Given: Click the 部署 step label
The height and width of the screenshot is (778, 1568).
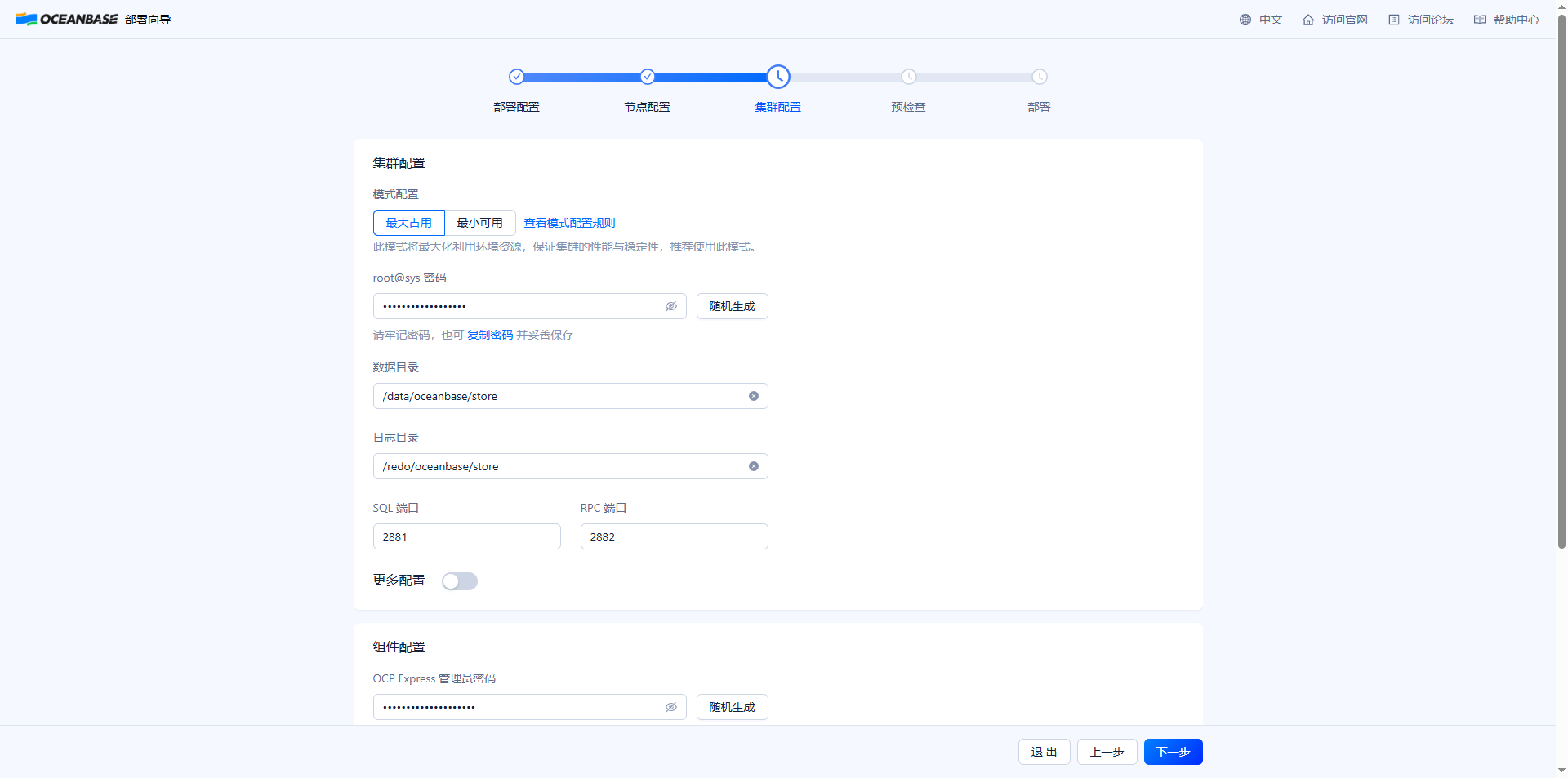Looking at the screenshot, I should (x=1040, y=107).
